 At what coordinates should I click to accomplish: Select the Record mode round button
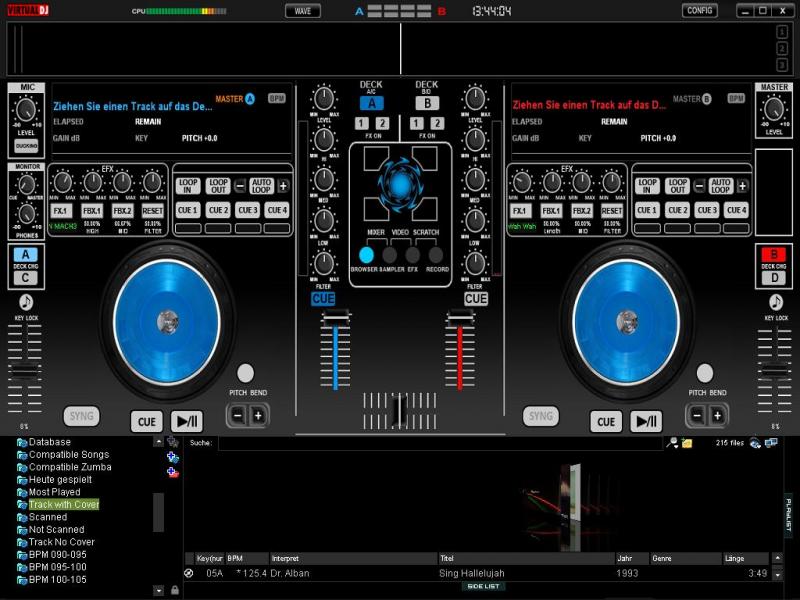(x=437, y=255)
